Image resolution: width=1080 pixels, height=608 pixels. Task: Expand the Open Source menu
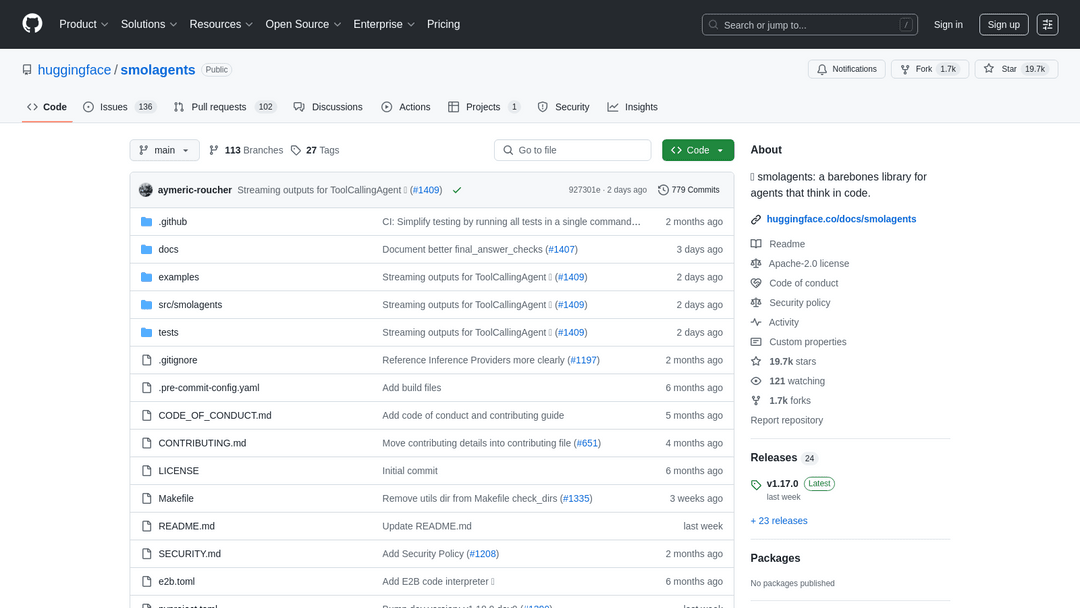point(303,24)
